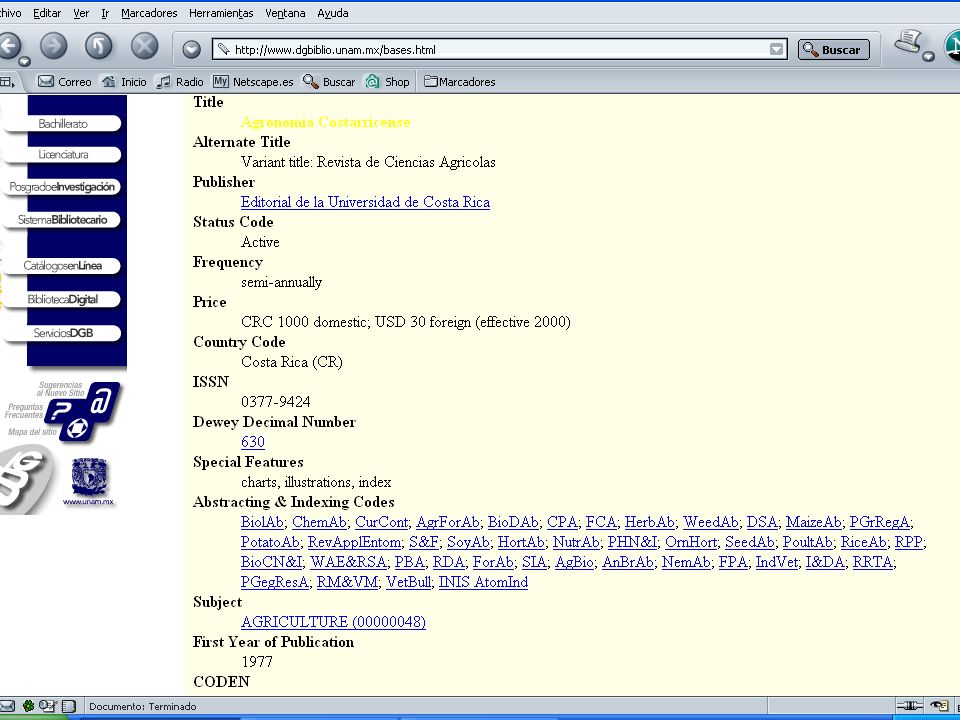Click the eye privacy icon in status bar

pos(939,706)
